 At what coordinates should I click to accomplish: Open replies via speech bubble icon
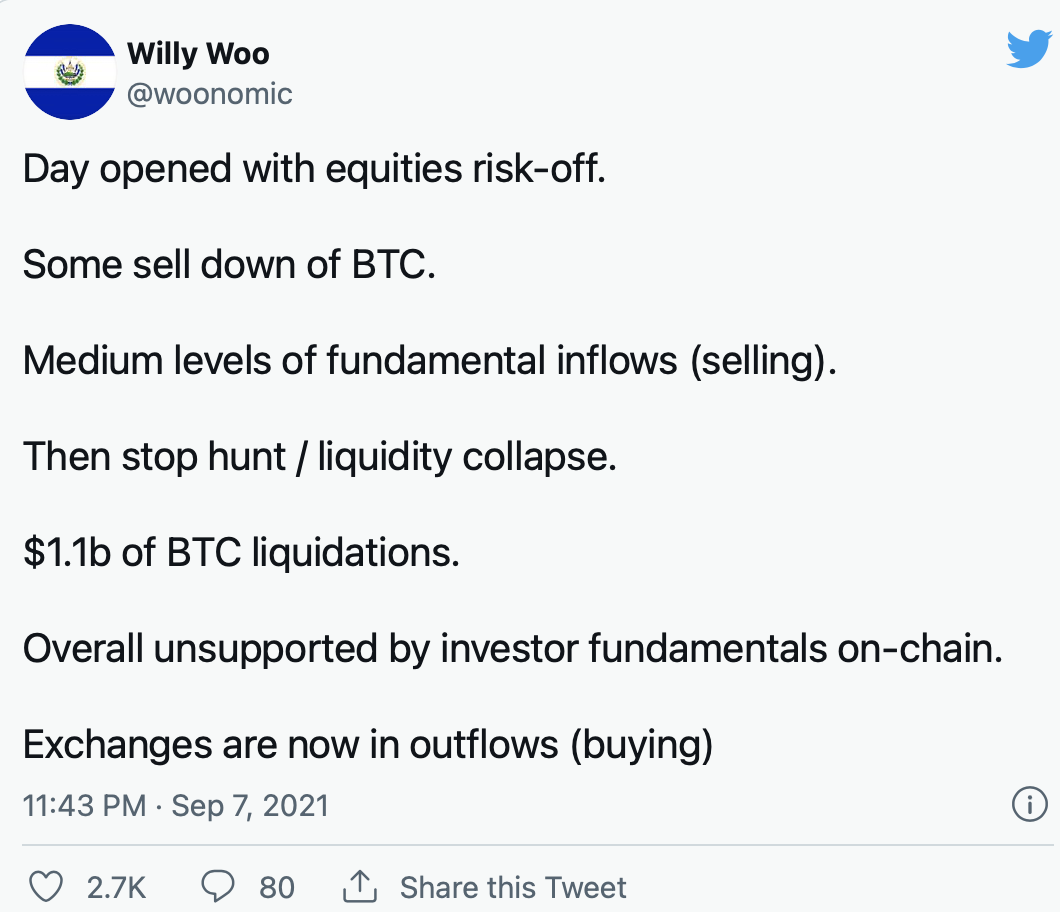click(218, 886)
